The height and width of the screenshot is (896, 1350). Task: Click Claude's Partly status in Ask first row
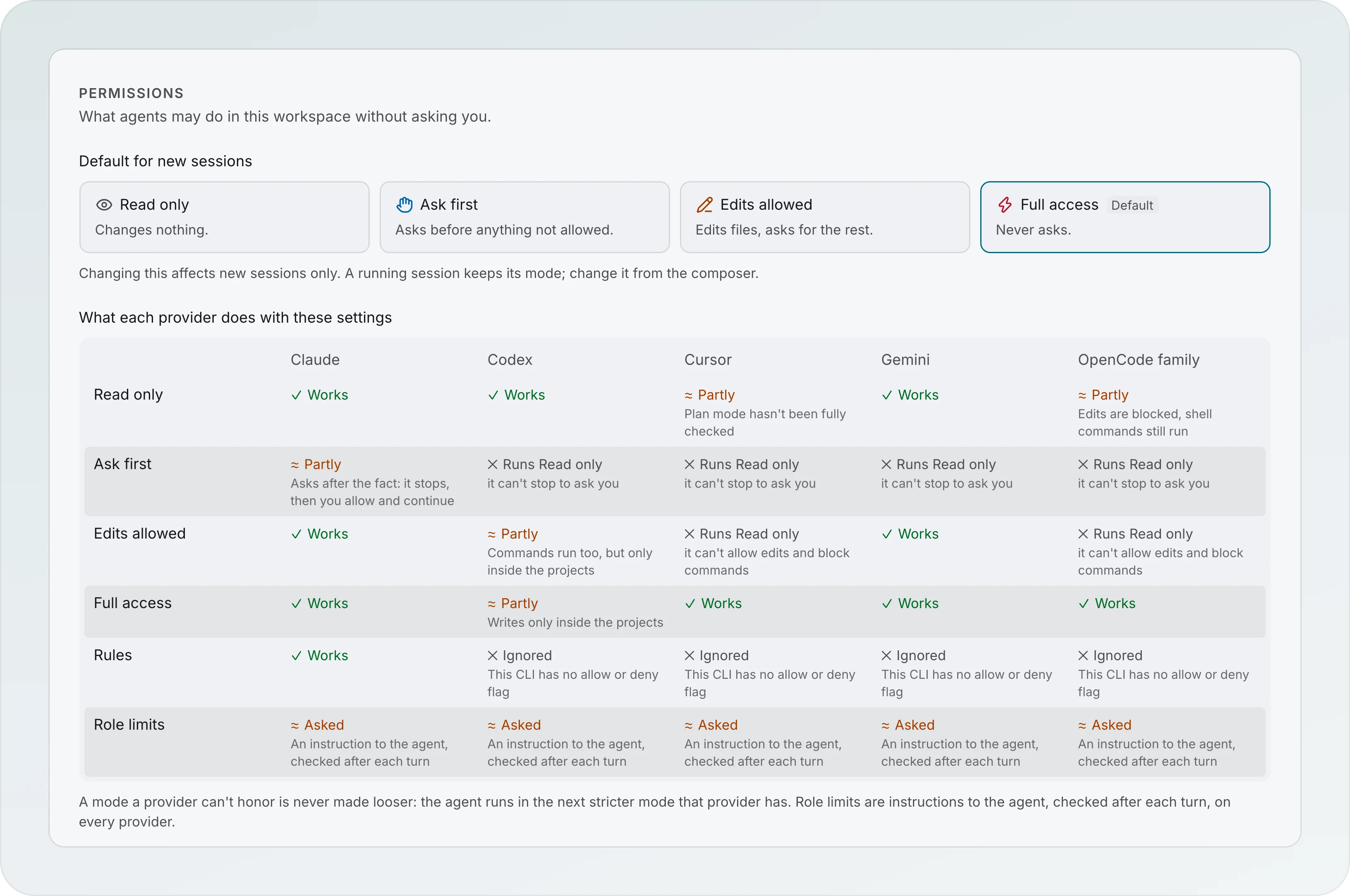pos(315,464)
